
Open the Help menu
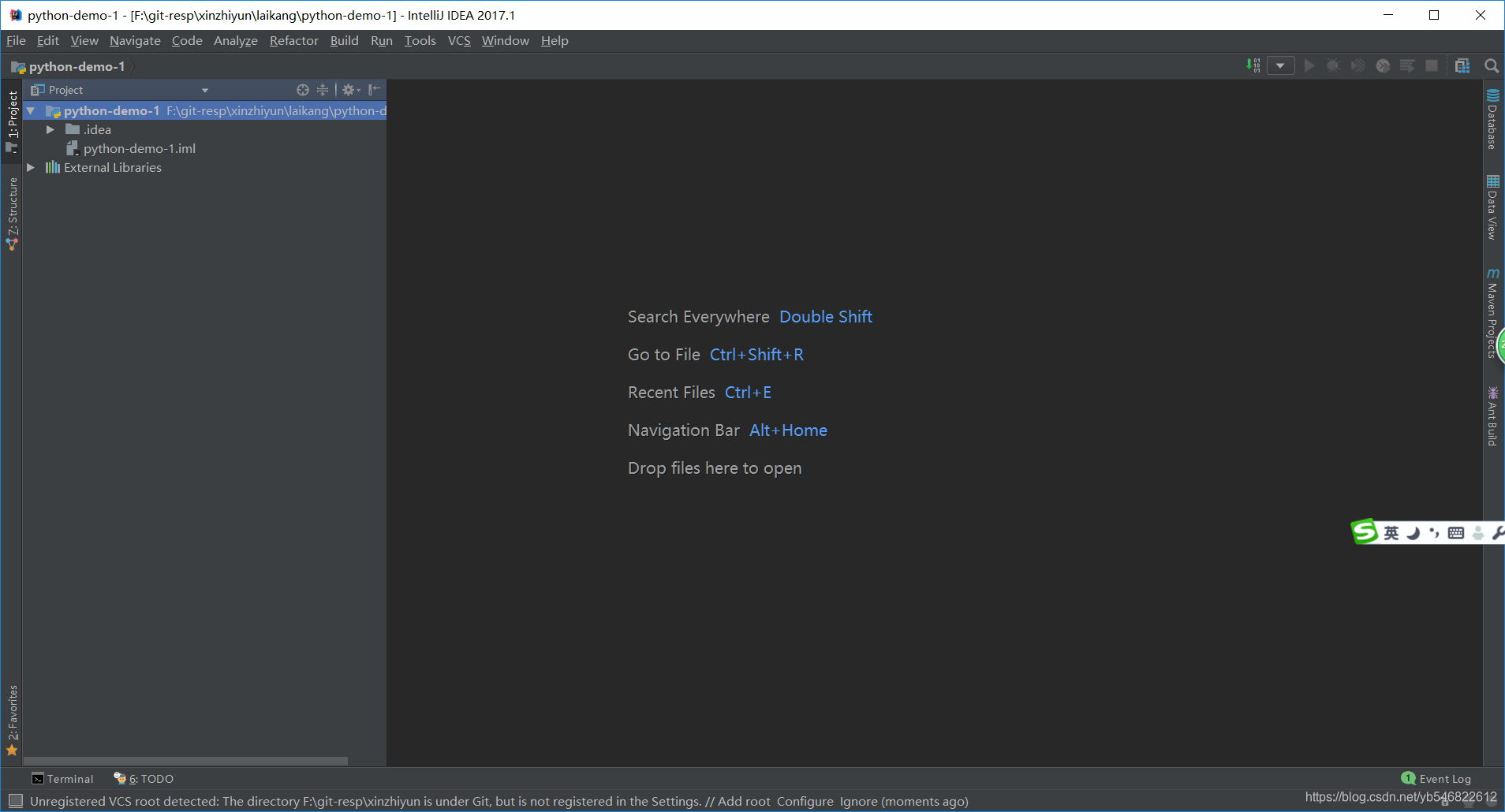(555, 40)
